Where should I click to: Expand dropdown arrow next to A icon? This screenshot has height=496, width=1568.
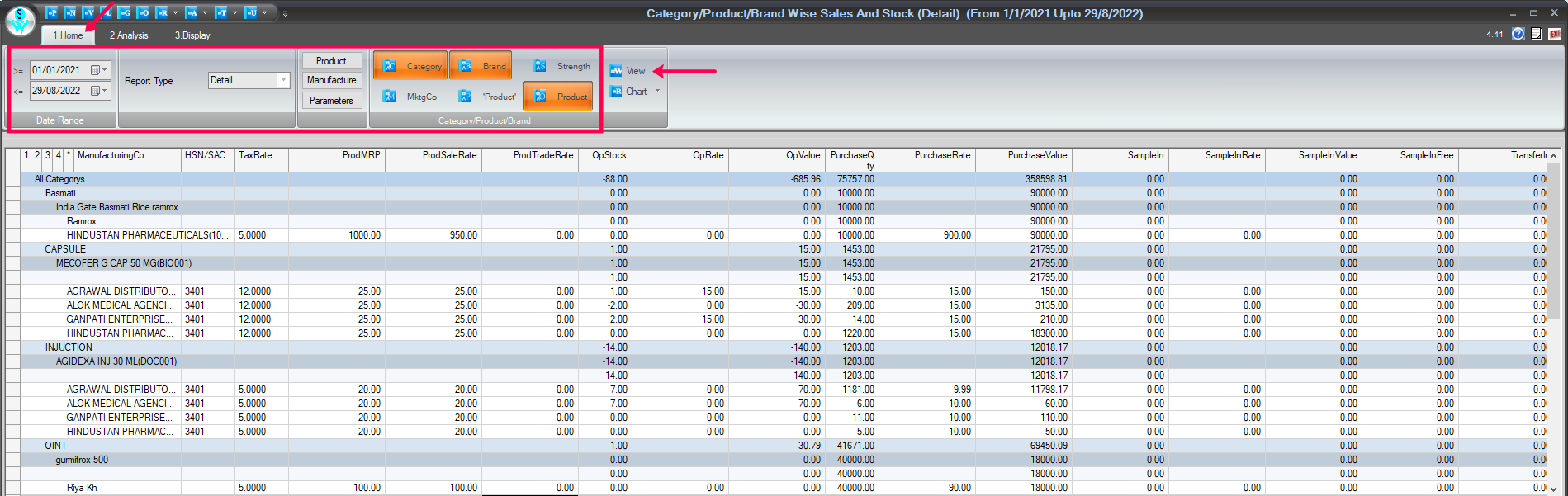coord(205,12)
